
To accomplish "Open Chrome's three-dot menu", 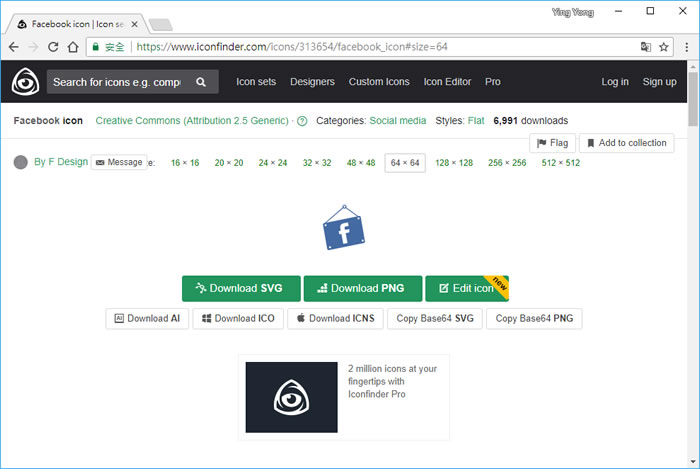I will [x=687, y=47].
